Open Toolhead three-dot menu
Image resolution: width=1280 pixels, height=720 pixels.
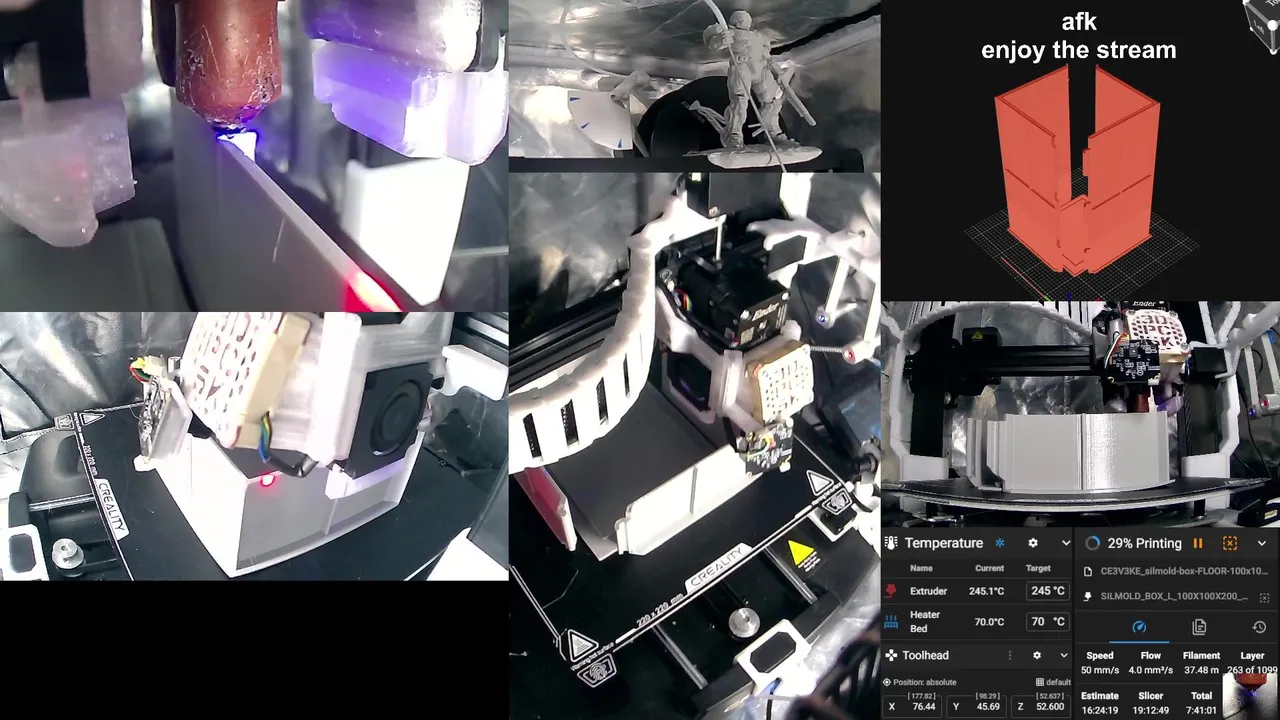tap(1010, 655)
